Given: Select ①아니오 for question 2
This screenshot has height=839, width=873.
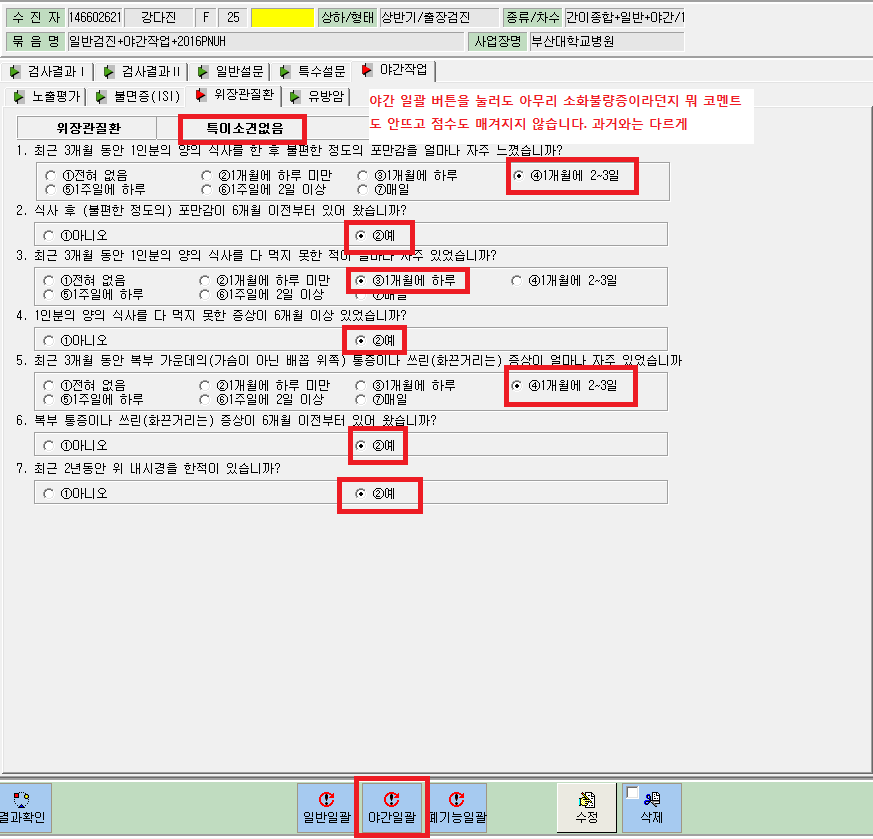Looking at the screenshot, I should (x=48, y=236).
